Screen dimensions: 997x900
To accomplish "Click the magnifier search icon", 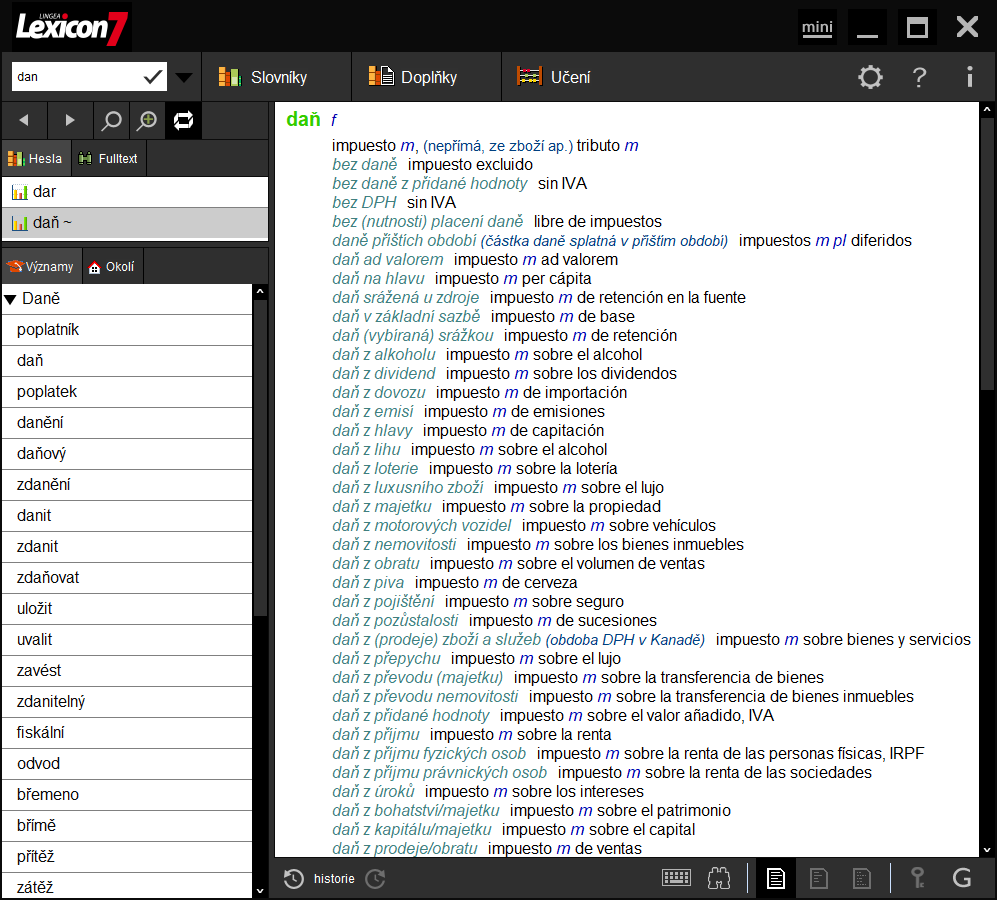I will (x=112, y=121).
